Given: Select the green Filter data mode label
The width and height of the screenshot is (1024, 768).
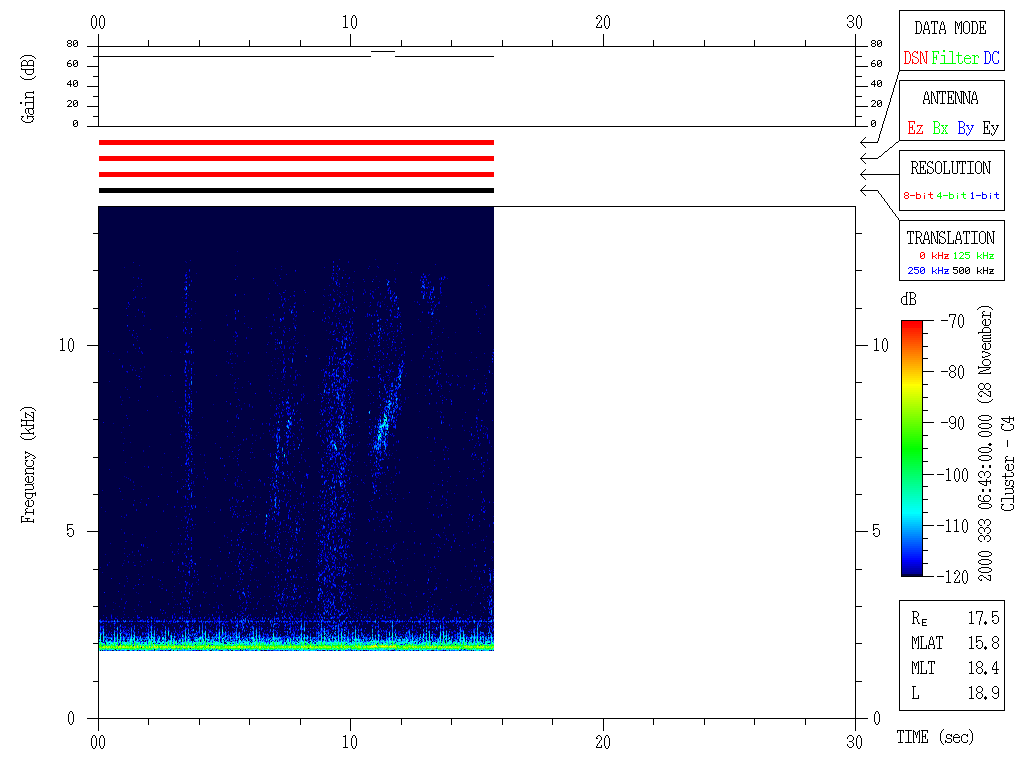Looking at the screenshot, I should point(955,59).
